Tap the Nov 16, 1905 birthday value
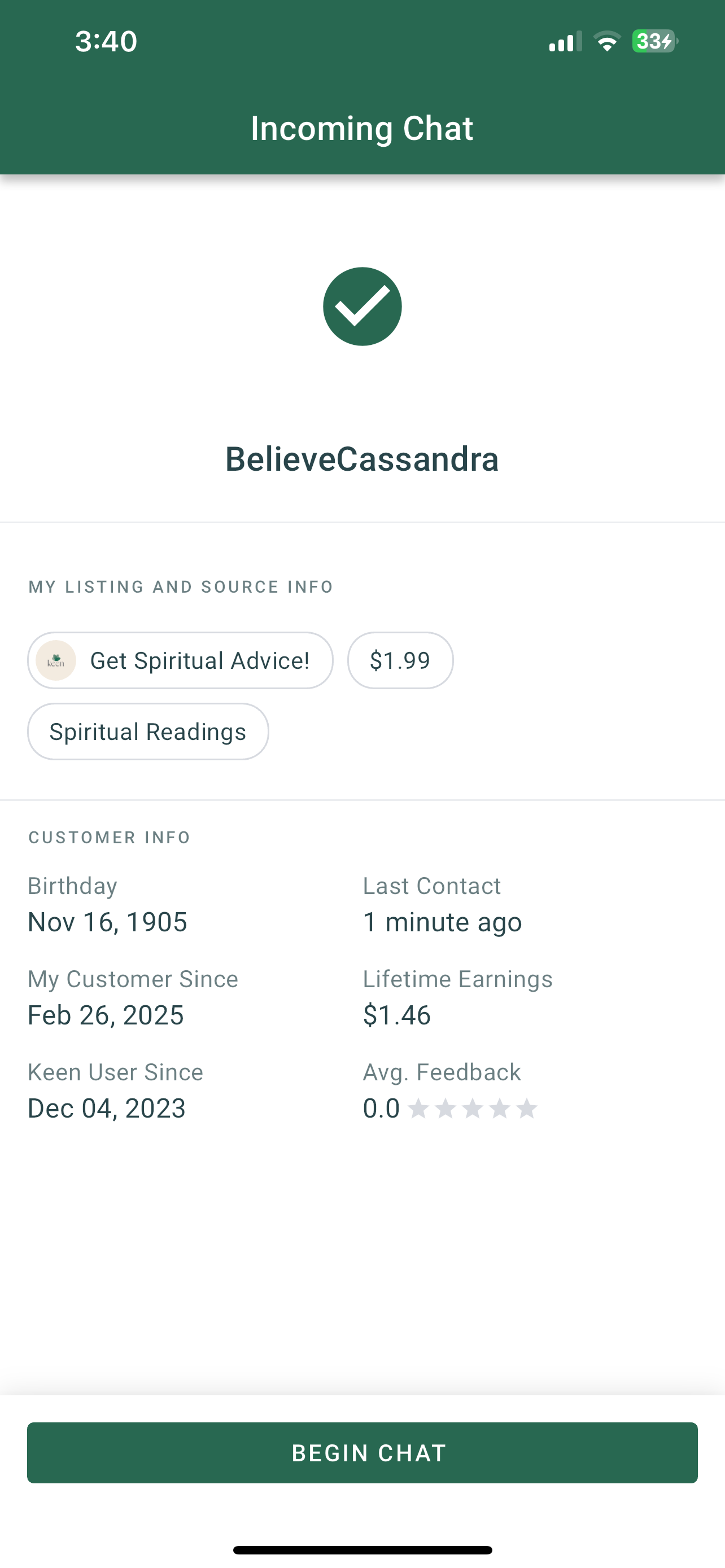Screen dimensions: 725x1568 pyautogui.click(x=108, y=922)
